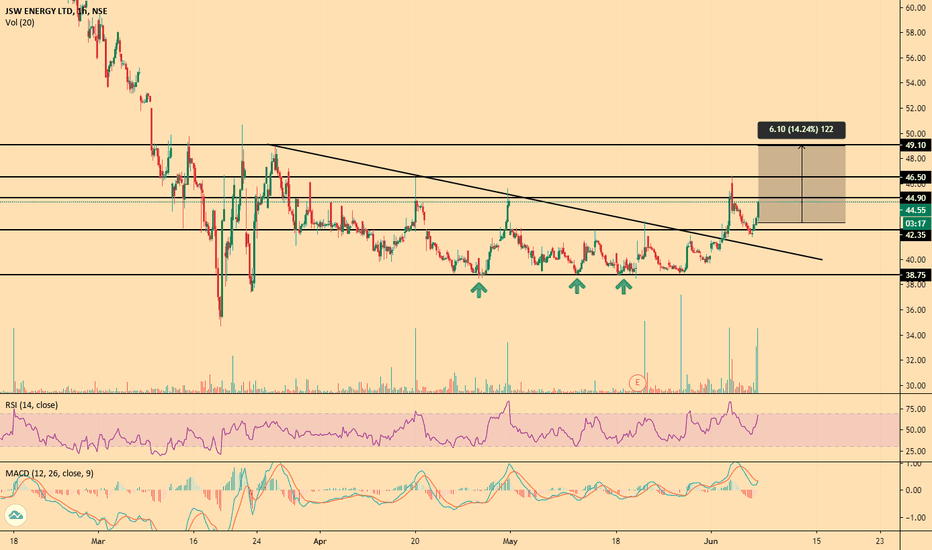Screen dimensions: 932x550
Task: Click the 32.00 price axis value
Action: click(915, 360)
